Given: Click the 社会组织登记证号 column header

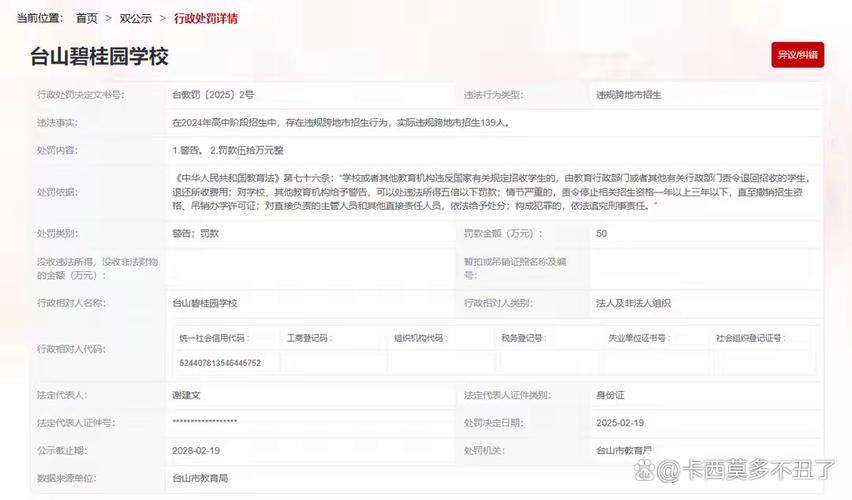Looking at the screenshot, I should point(750,338).
